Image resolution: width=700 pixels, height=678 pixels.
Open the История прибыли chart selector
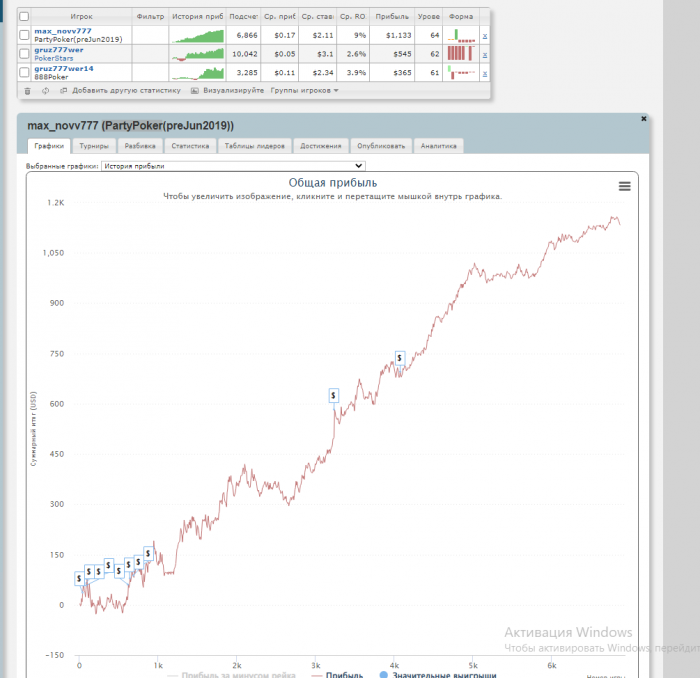pos(233,166)
